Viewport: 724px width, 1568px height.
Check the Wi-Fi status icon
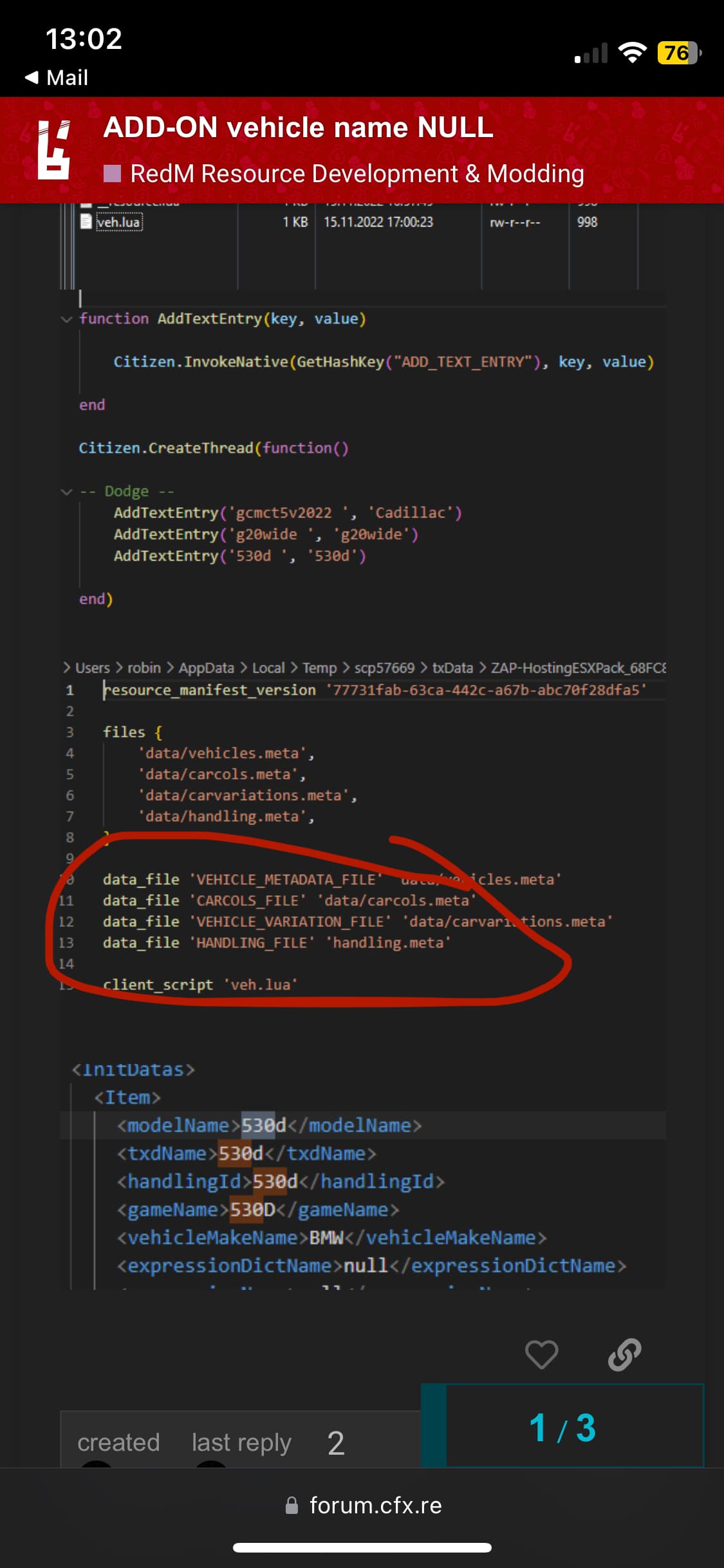pyautogui.click(x=632, y=53)
